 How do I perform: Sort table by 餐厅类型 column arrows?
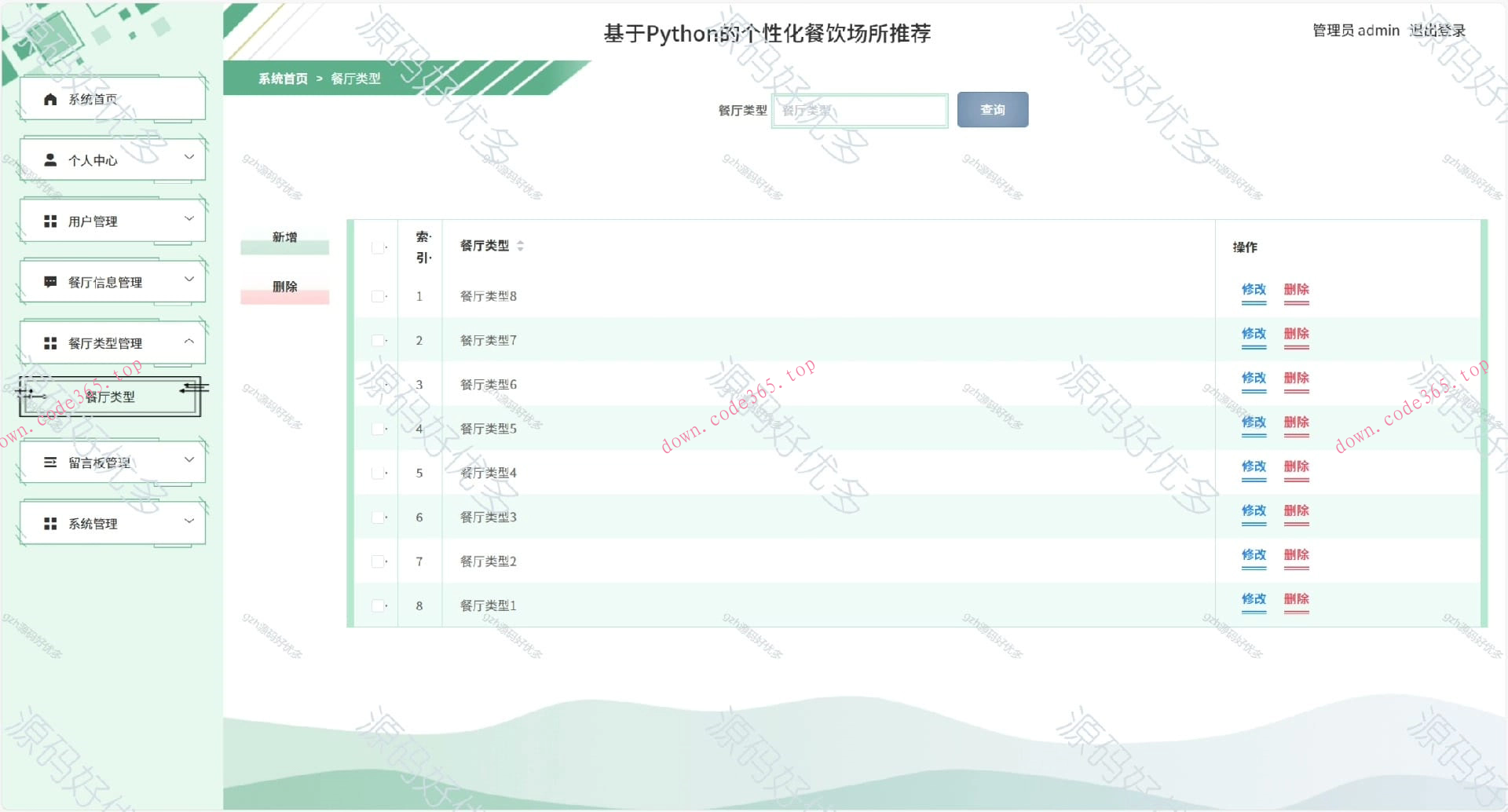coord(520,246)
